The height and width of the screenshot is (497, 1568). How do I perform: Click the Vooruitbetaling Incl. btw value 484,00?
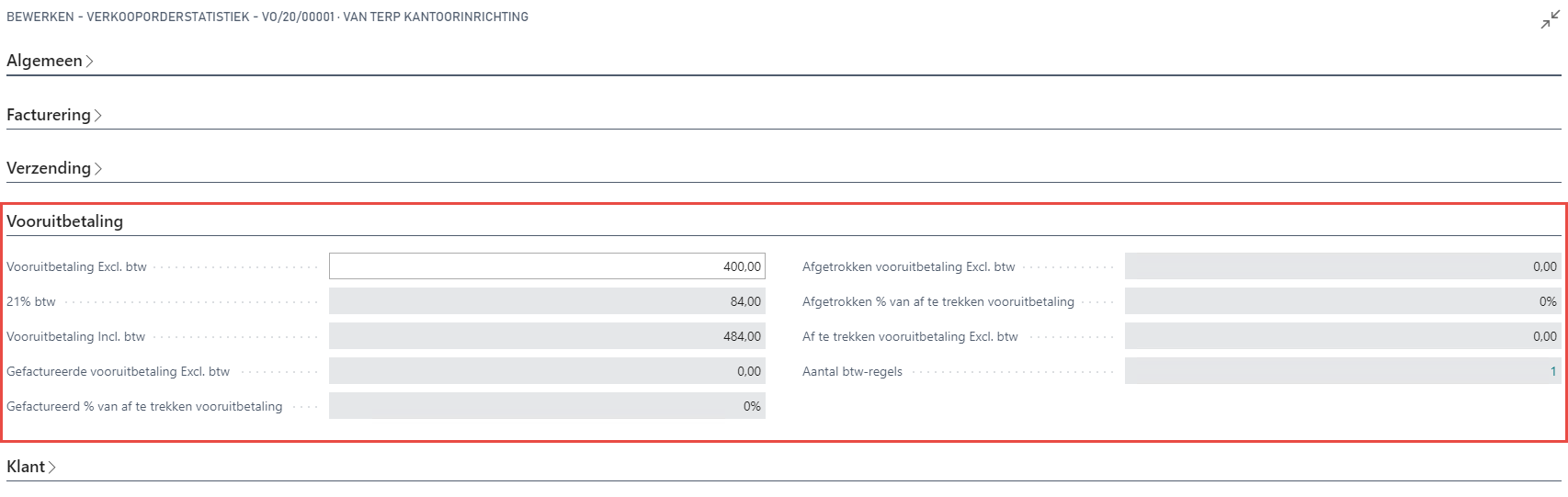pyautogui.click(x=547, y=336)
